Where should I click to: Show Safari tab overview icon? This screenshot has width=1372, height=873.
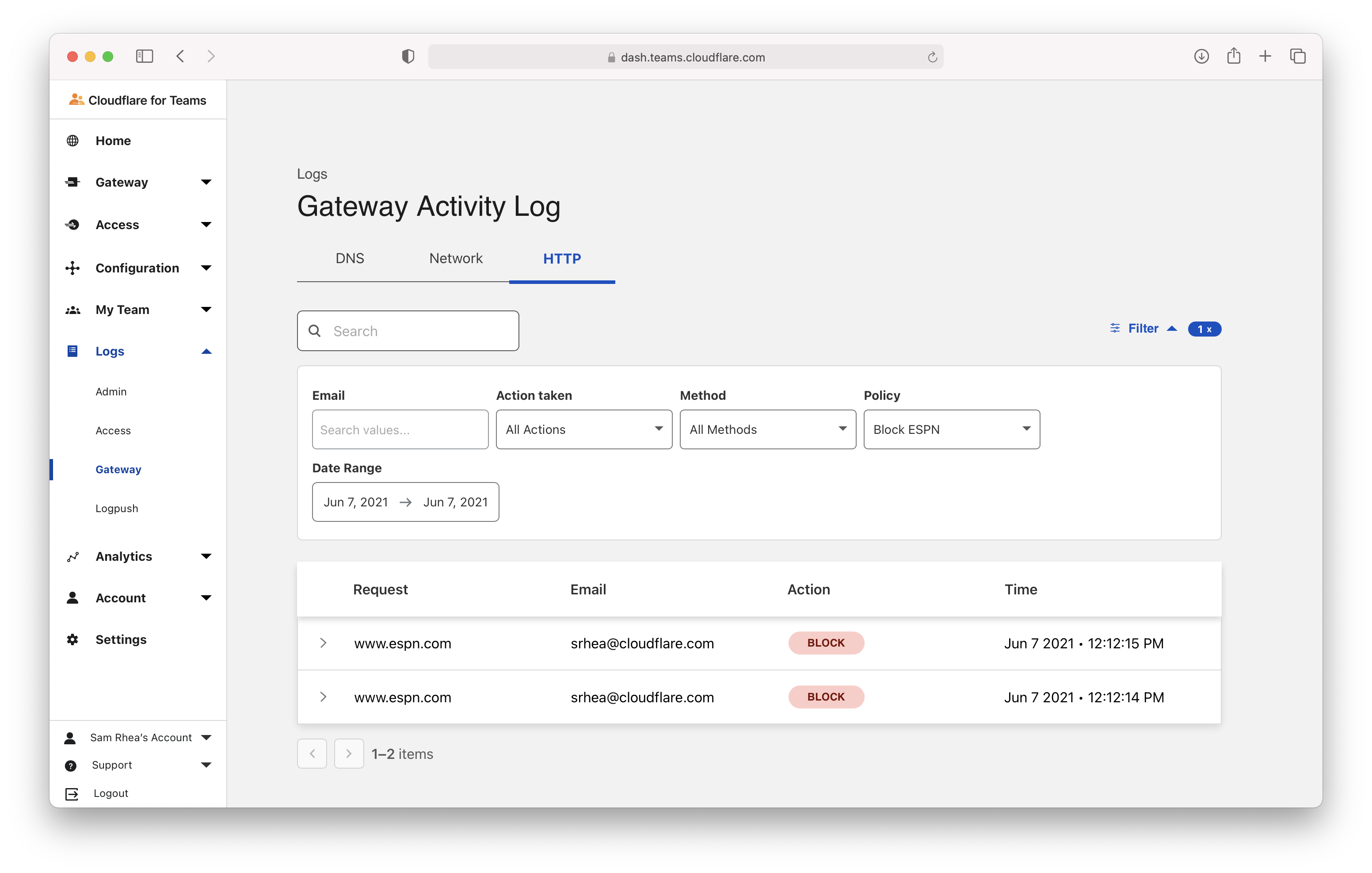tap(1297, 57)
